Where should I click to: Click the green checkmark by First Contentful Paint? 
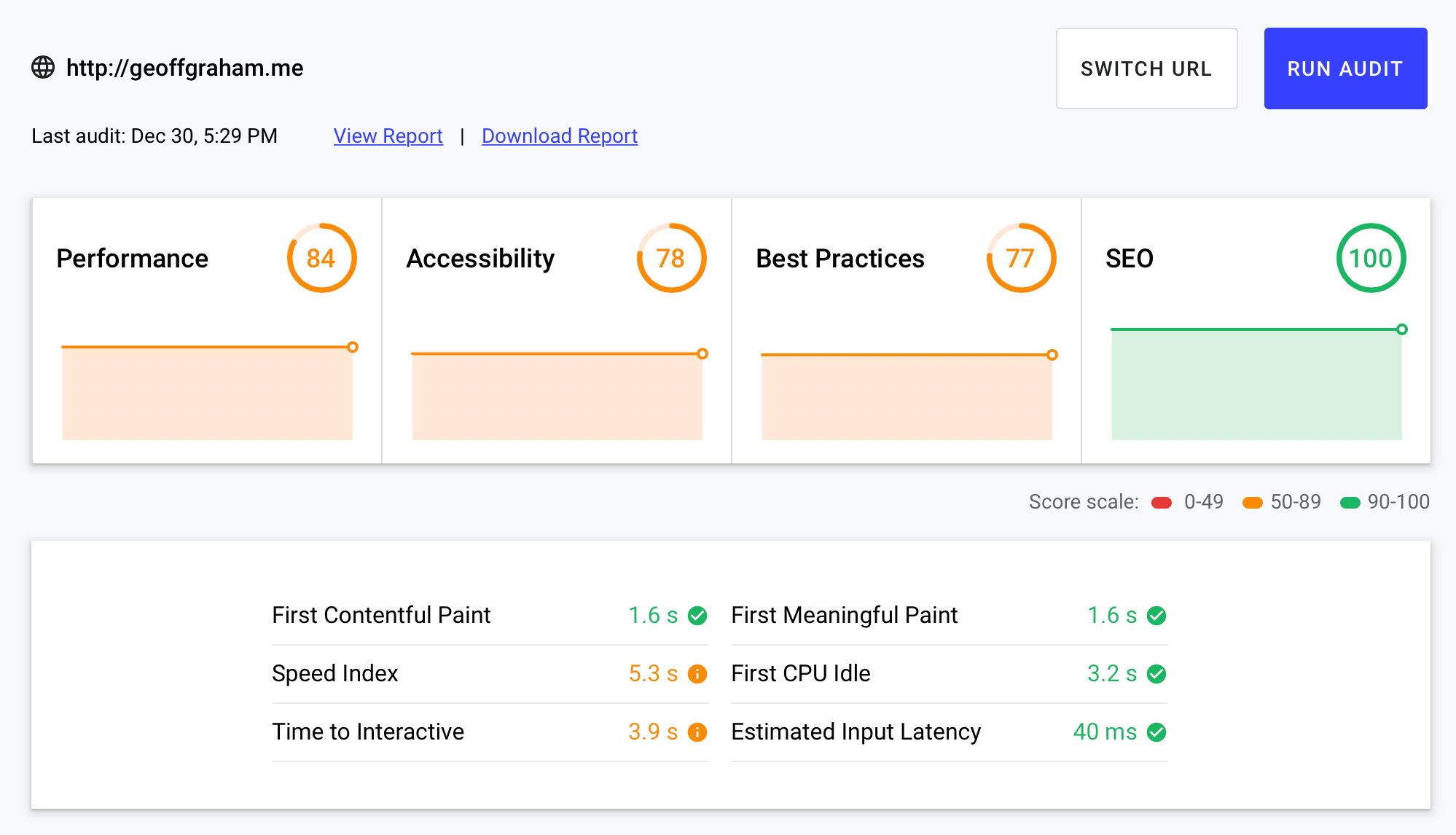697,616
